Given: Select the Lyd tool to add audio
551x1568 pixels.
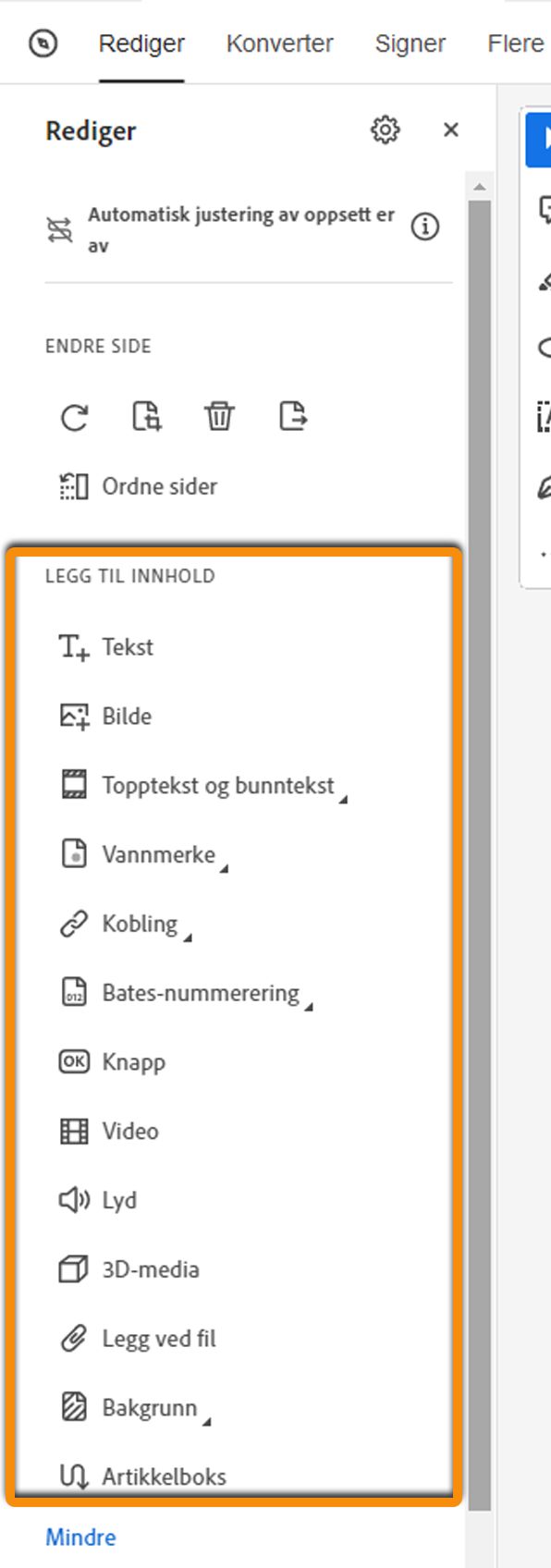Looking at the screenshot, I should 123,1200.
